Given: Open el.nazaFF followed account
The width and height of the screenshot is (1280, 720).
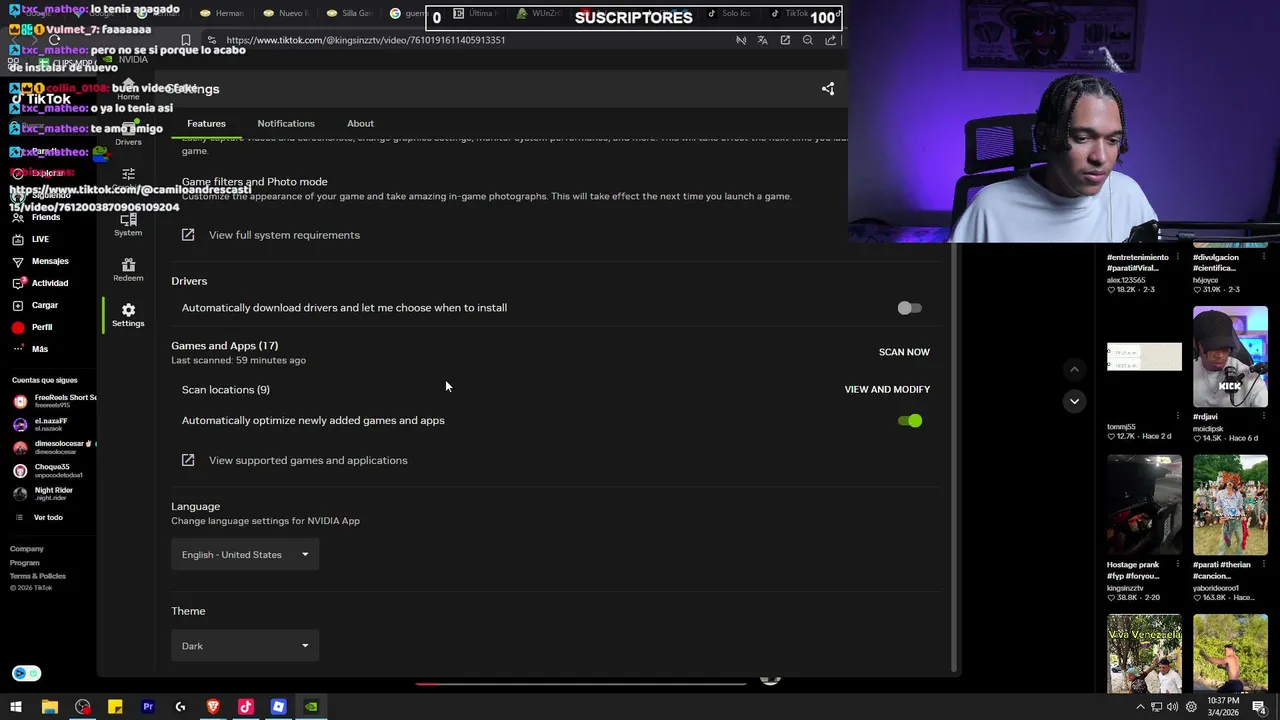Looking at the screenshot, I should click(x=42, y=424).
